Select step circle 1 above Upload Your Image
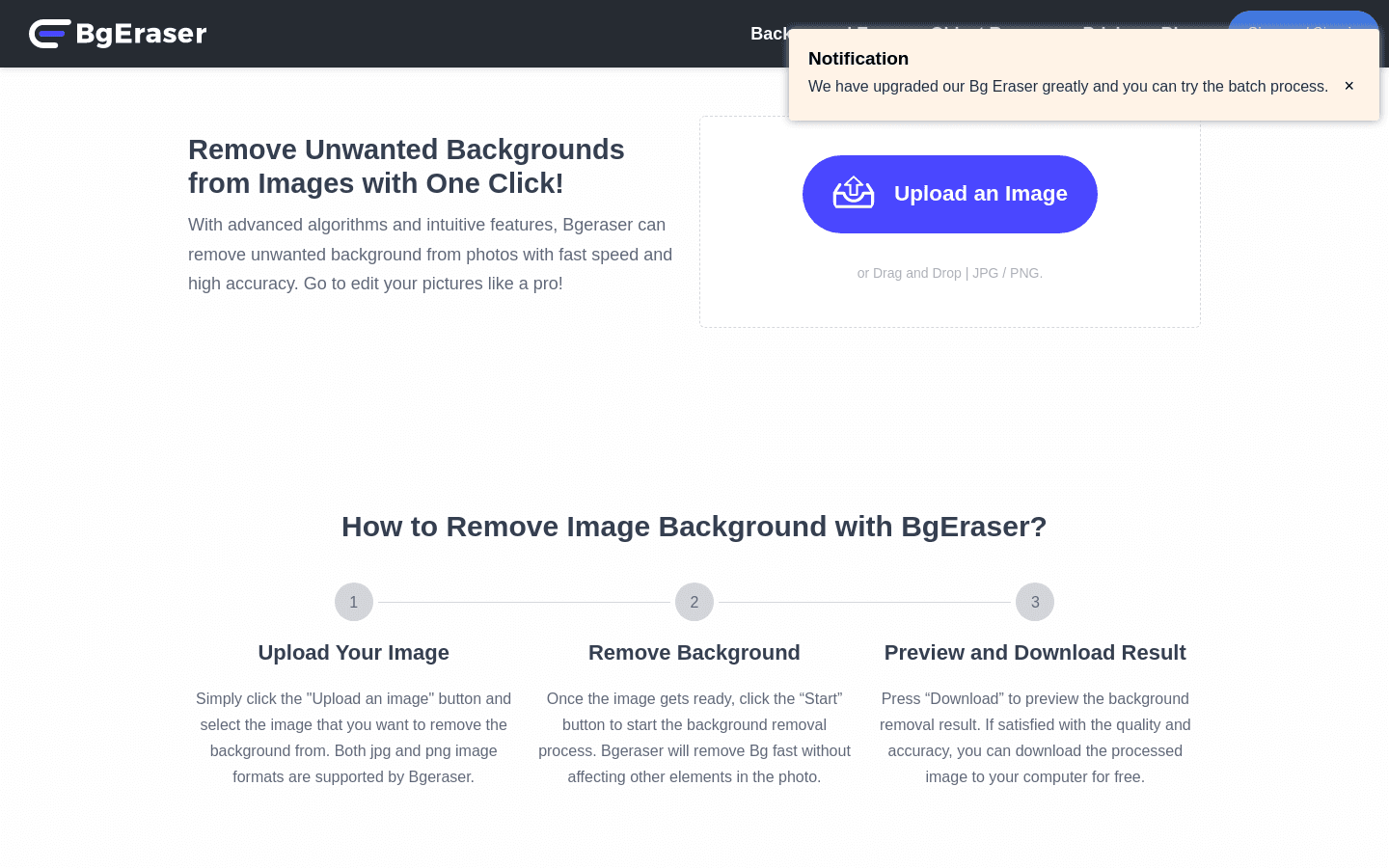The height and width of the screenshot is (868, 1389). point(353,602)
